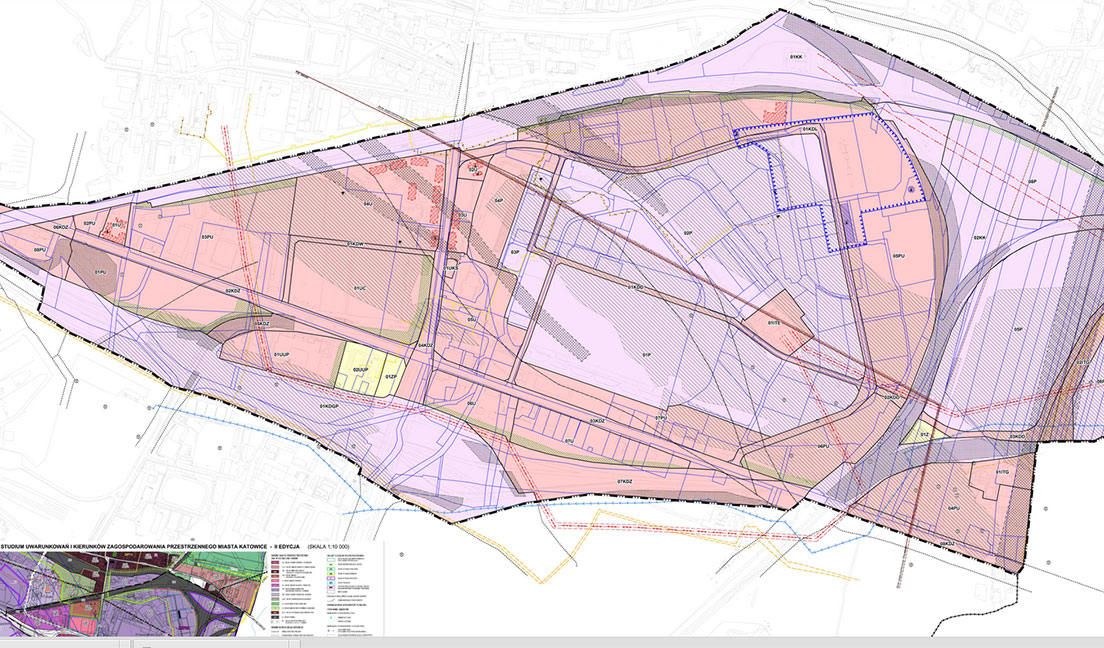Click the 01ZP yellow parcel label

(391, 376)
